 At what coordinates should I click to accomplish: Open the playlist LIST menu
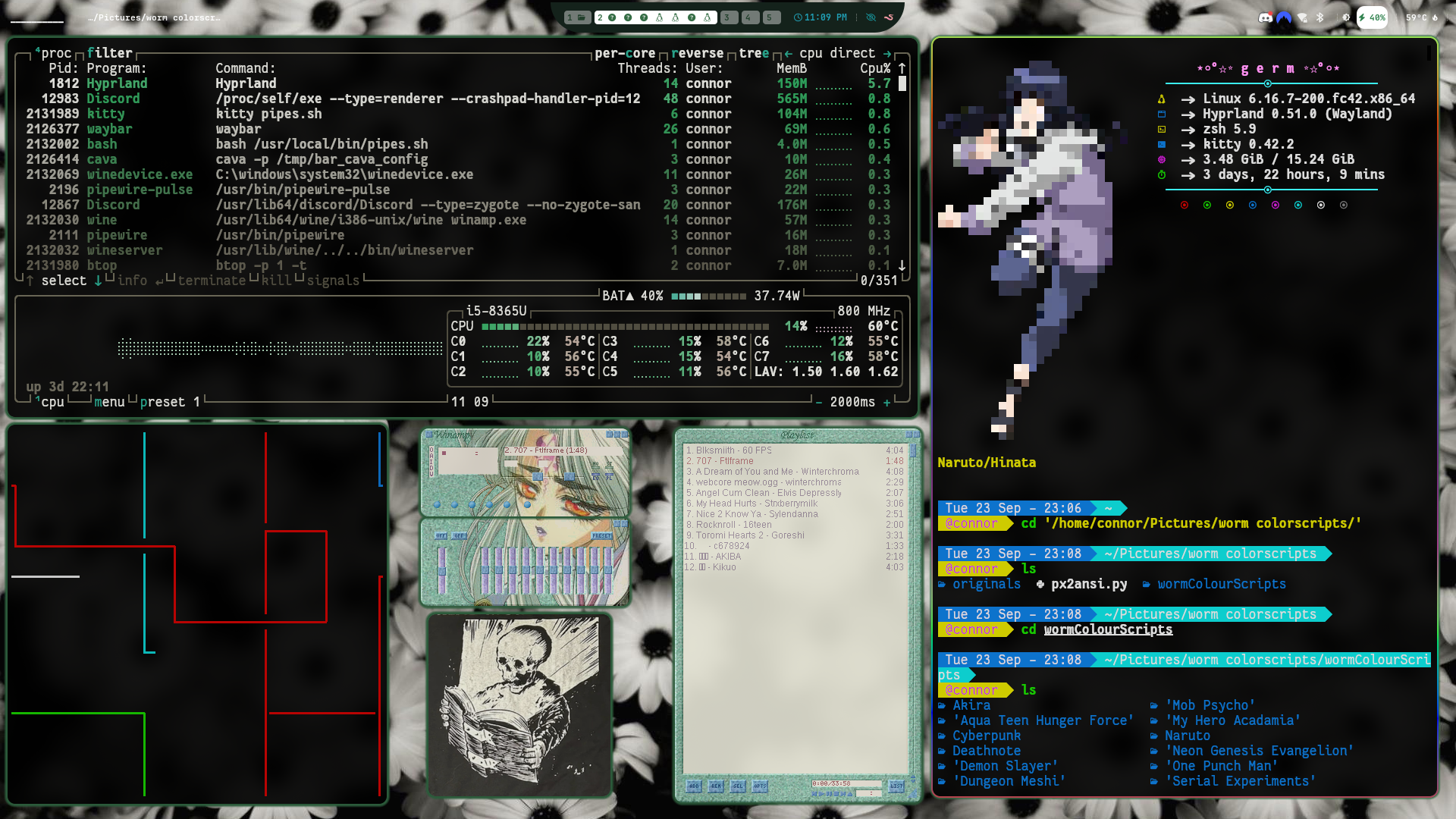click(x=896, y=786)
